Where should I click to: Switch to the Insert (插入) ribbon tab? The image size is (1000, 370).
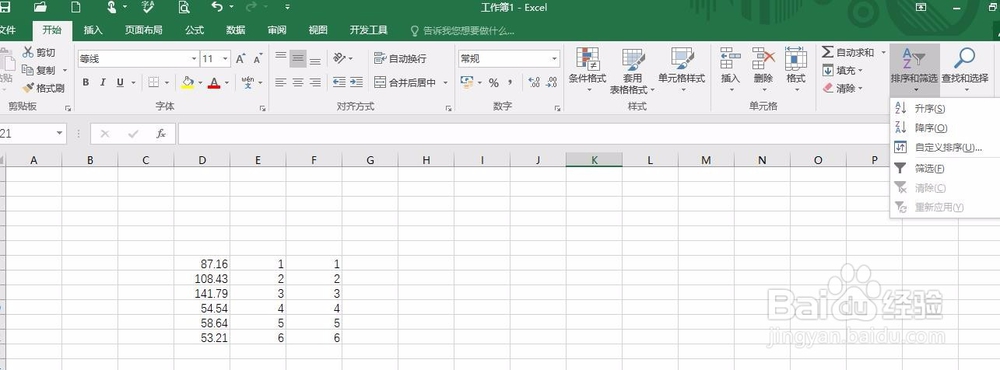click(93, 30)
